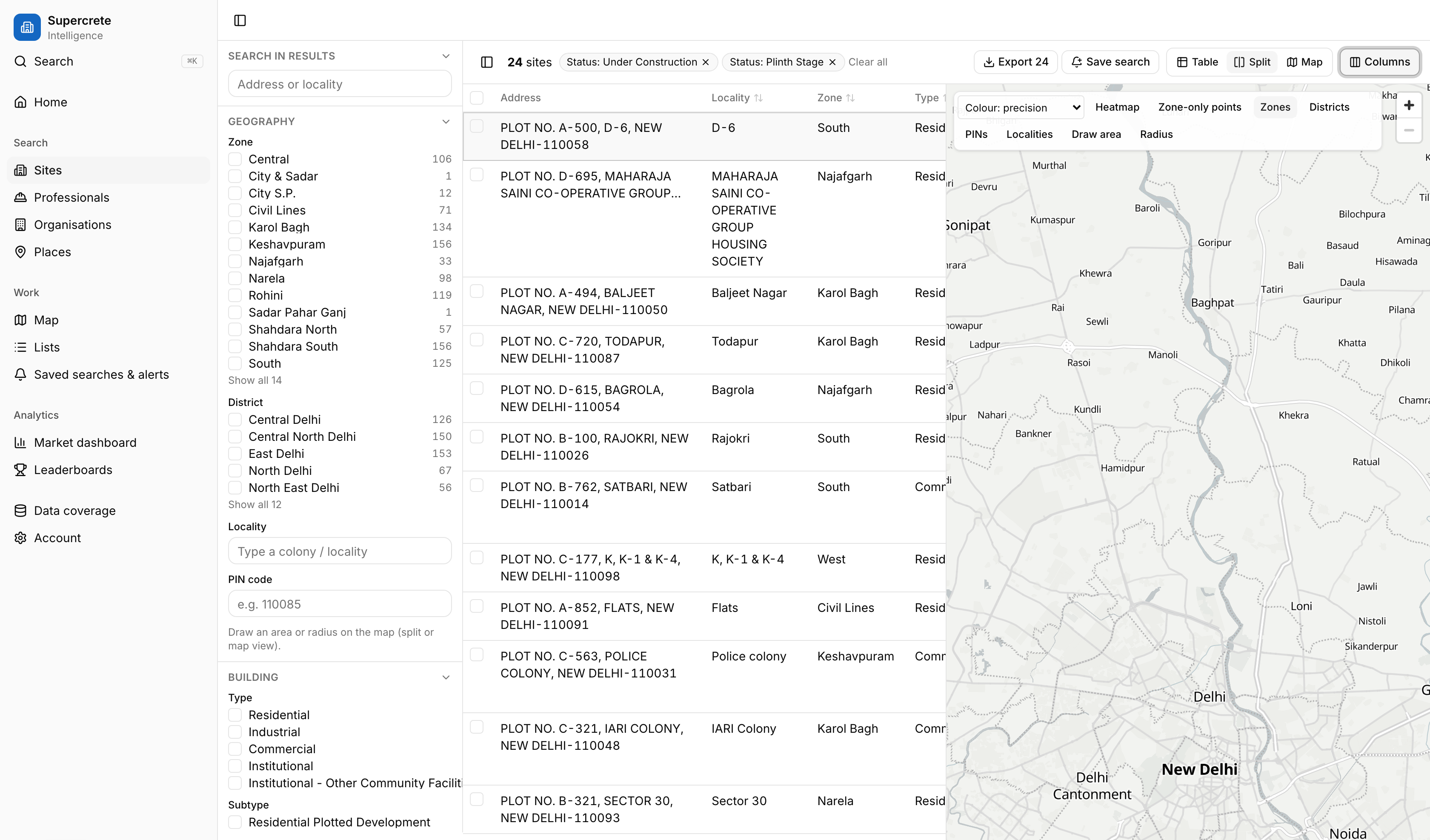Expand Show all 12 districts
Viewport: 1430px width, 840px height.
pyautogui.click(x=255, y=505)
